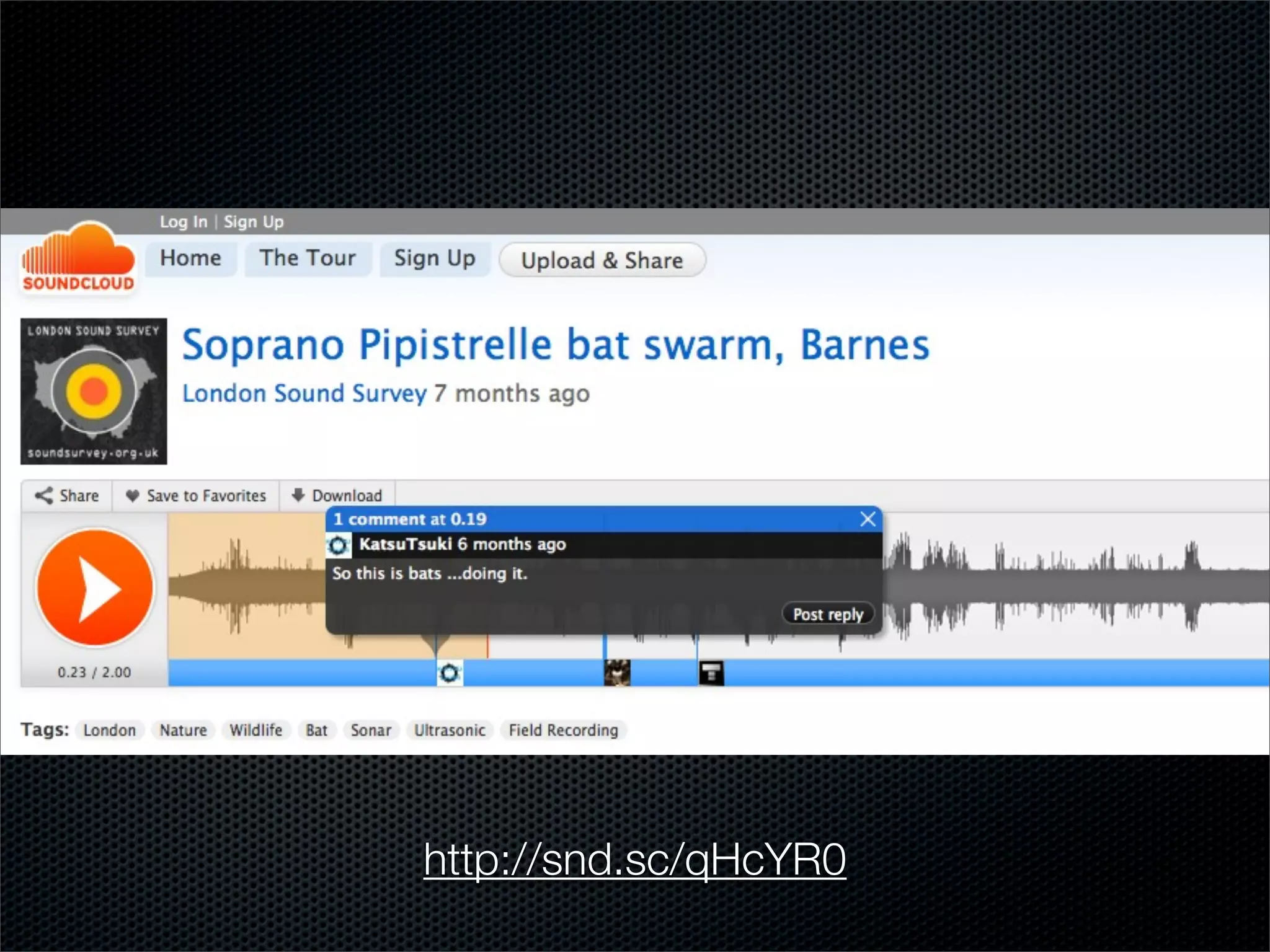The image size is (1270, 952).
Task: Open the Home tab
Action: (190, 258)
